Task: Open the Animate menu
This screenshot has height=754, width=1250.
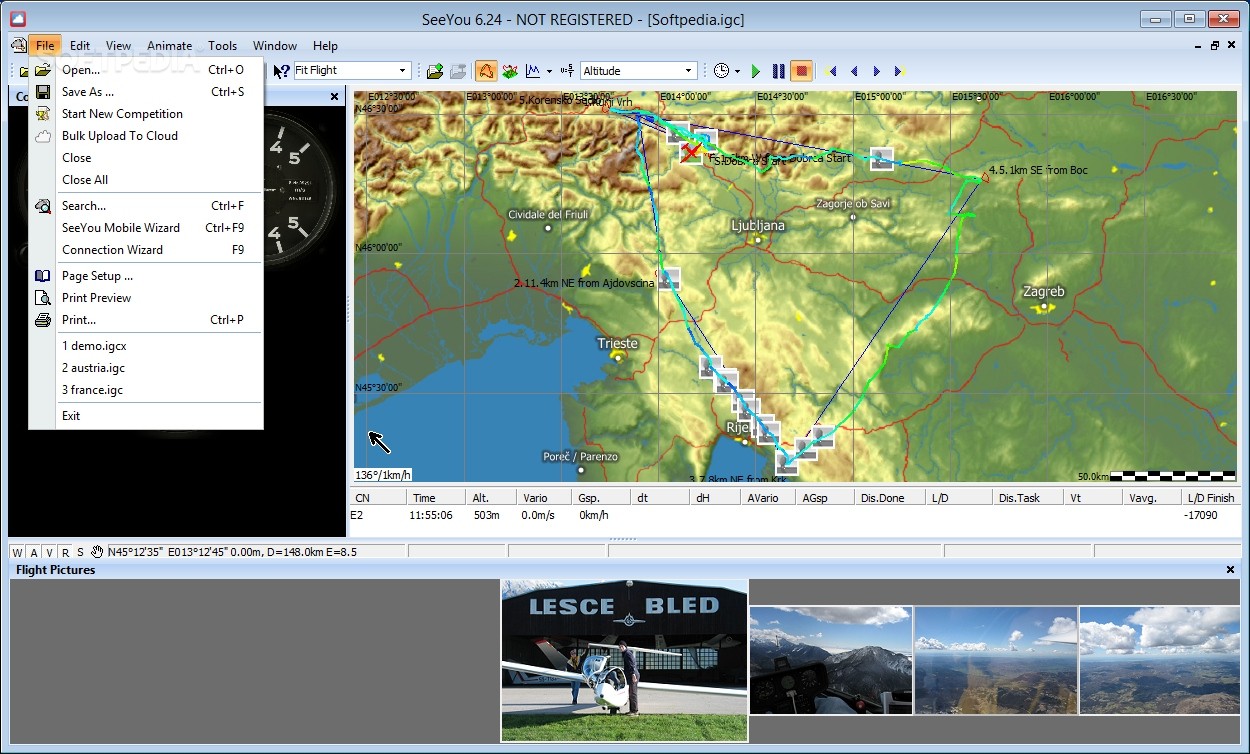Action: pos(170,45)
